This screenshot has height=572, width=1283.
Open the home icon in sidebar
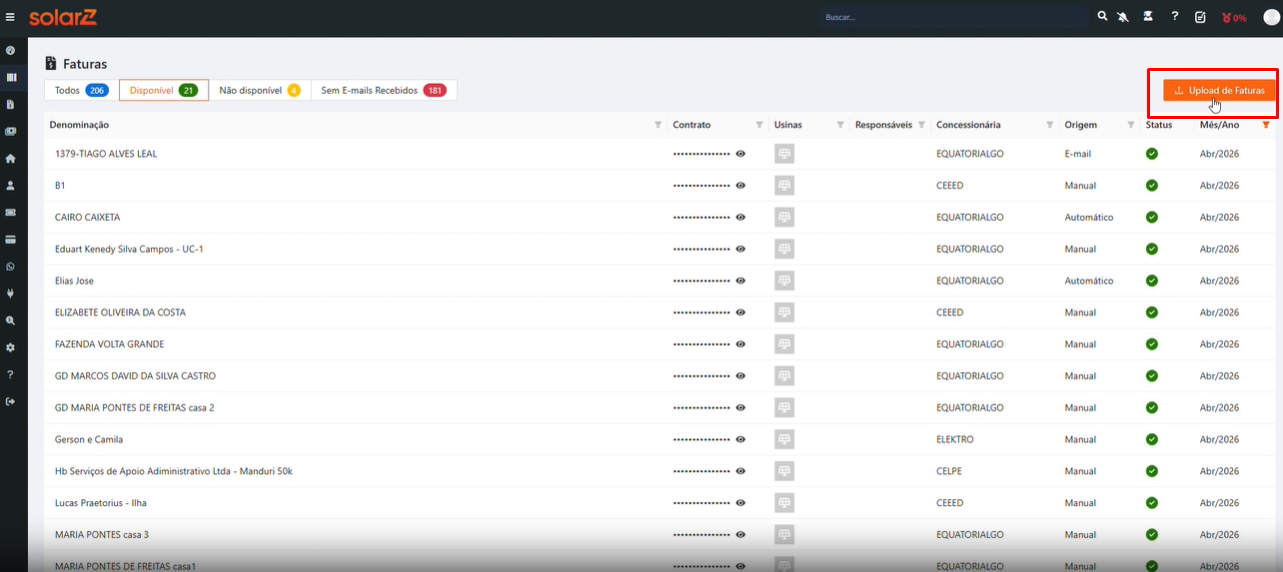[10, 158]
